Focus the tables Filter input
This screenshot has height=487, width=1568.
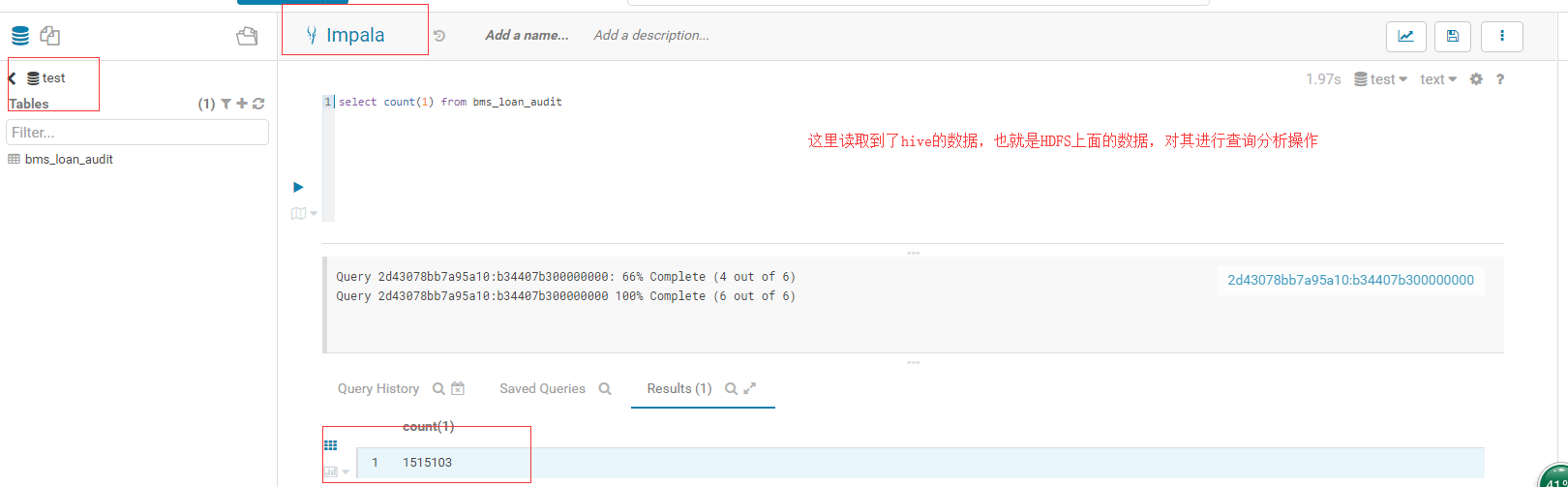(137, 133)
